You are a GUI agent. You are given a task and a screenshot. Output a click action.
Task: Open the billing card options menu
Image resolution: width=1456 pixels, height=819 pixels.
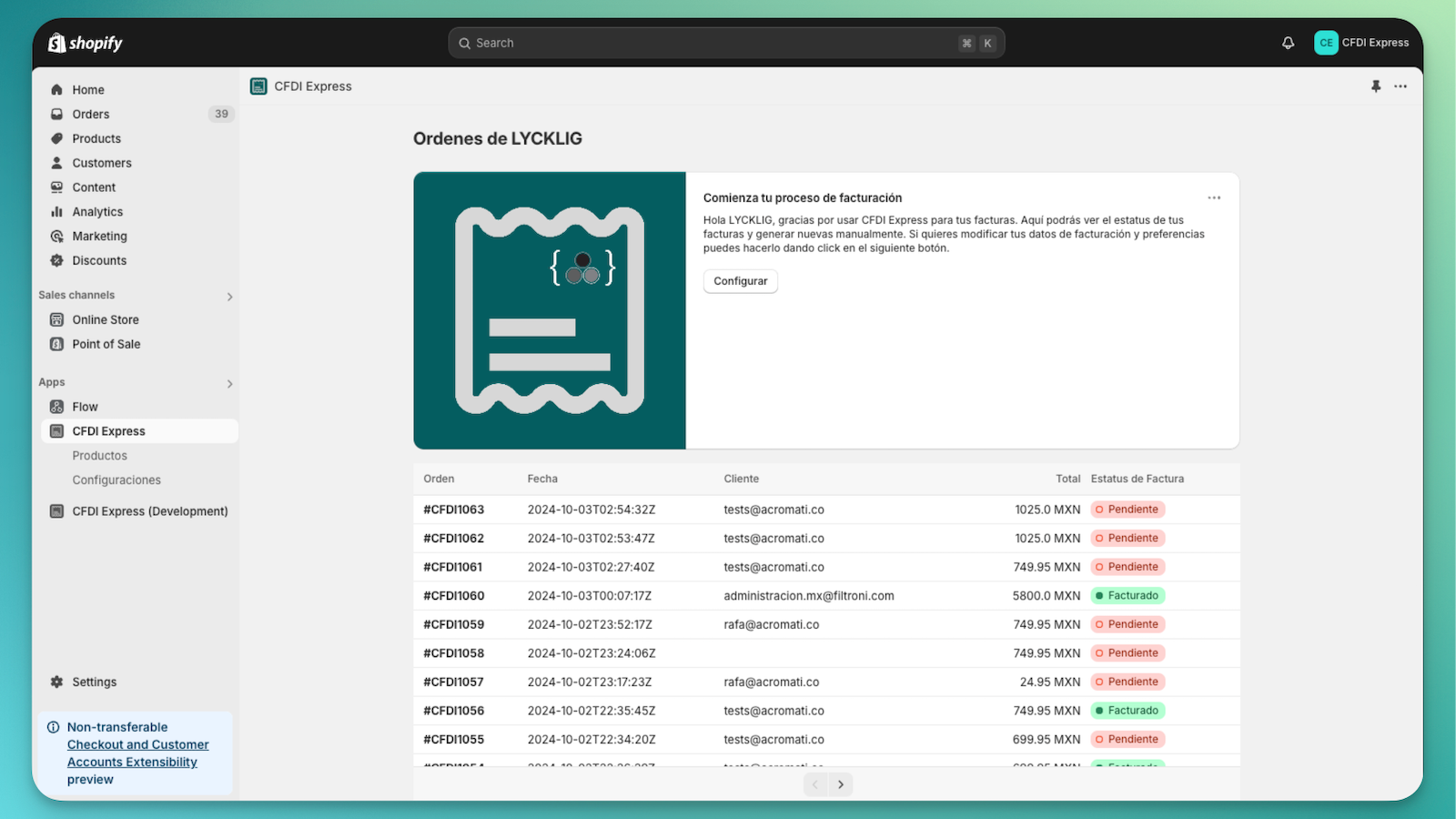point(1214,197)
